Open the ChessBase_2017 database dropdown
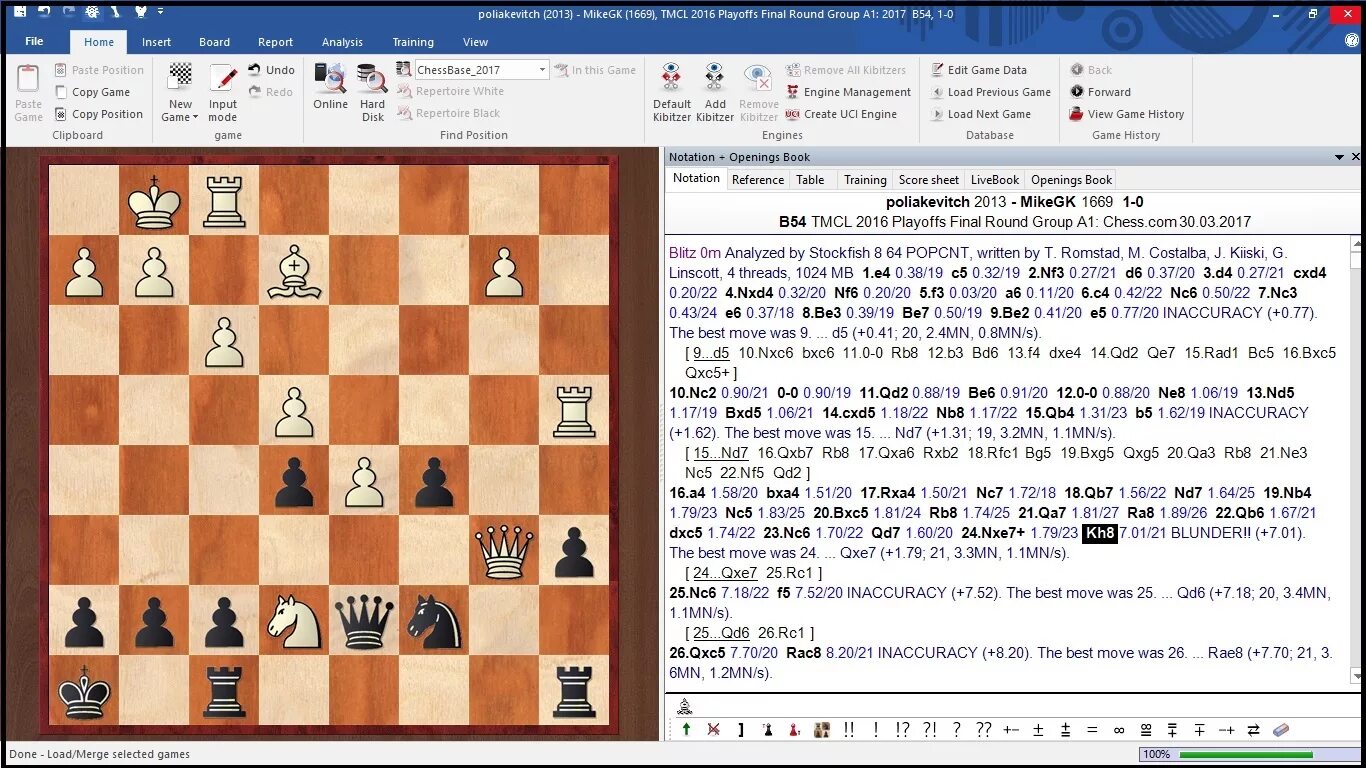Screen dimensions: 1366x768 542,70
